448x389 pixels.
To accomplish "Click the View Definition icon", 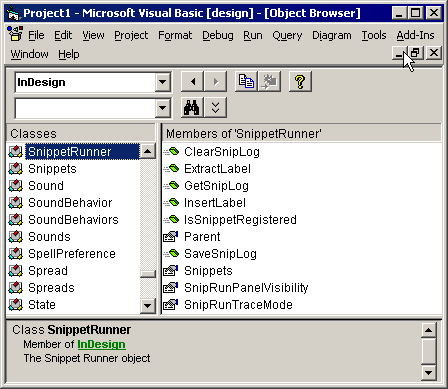I will tap(269, 82).
